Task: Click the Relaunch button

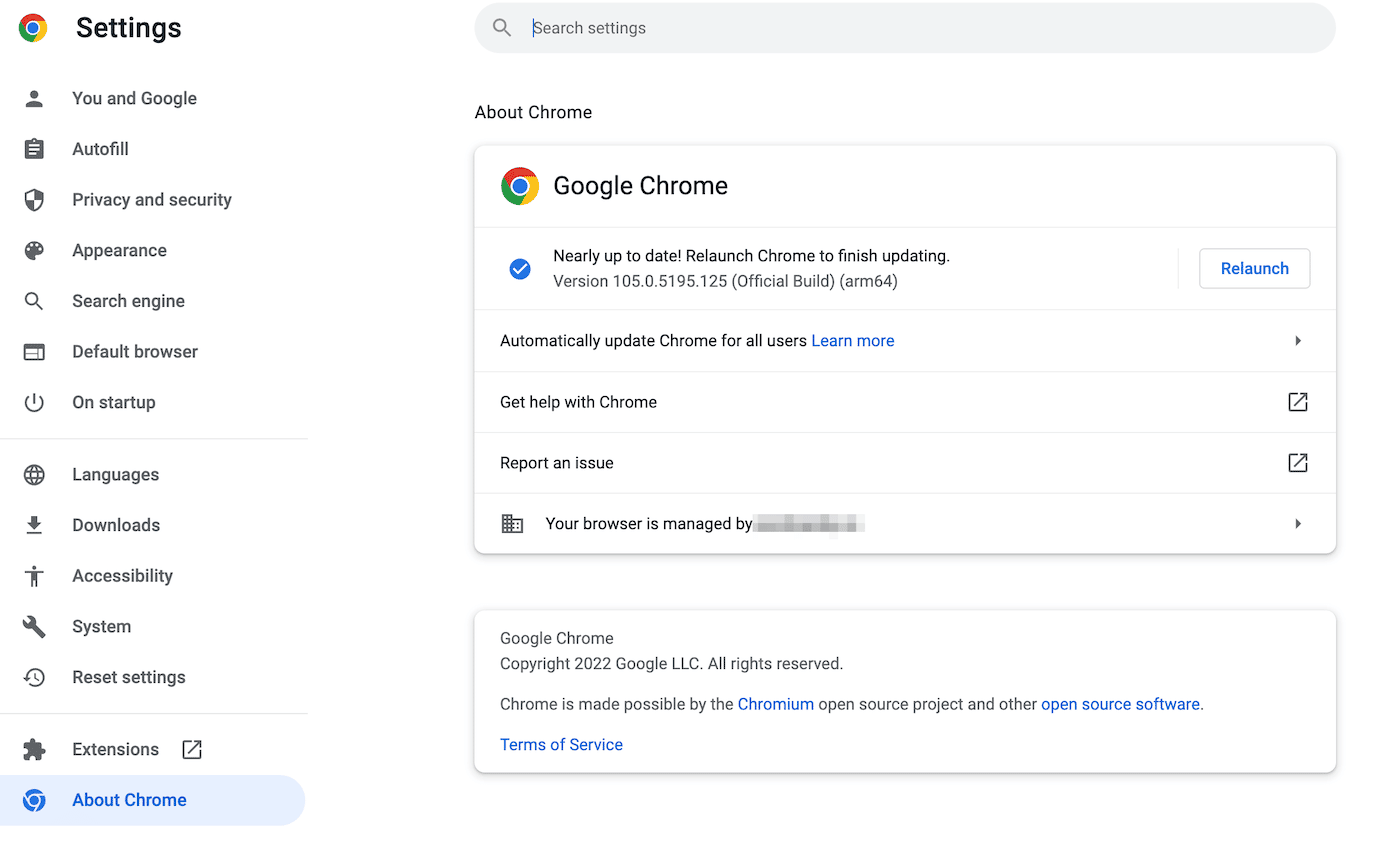Action: (x=1254, y=268)
